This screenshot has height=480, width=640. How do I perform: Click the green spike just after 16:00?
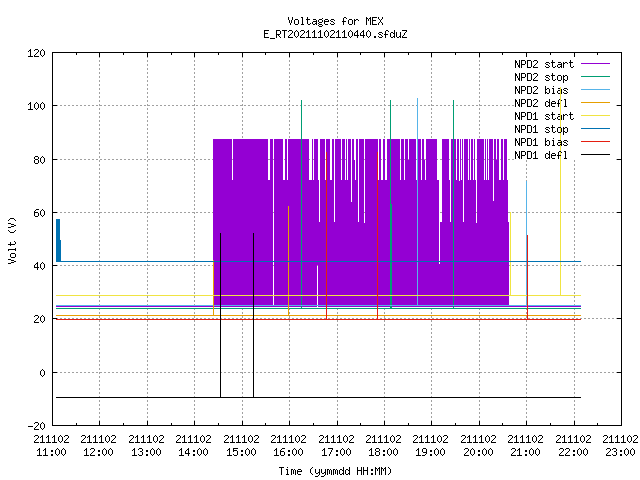point(301,204)
